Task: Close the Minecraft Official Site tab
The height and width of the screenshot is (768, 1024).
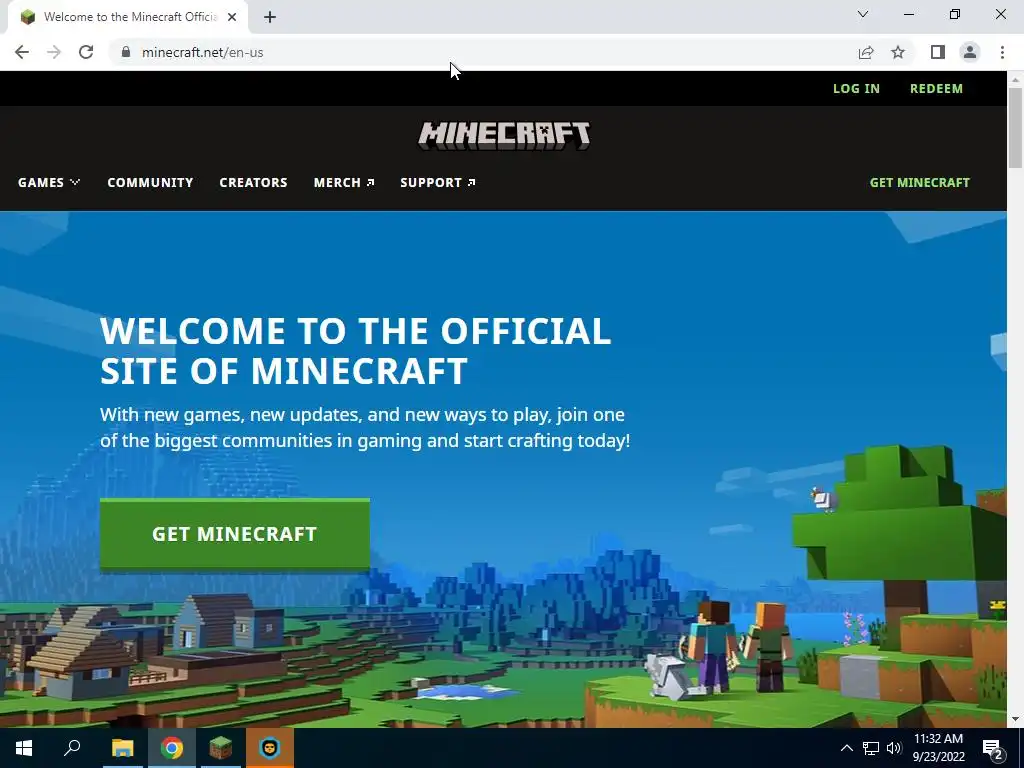Action: 232,17
